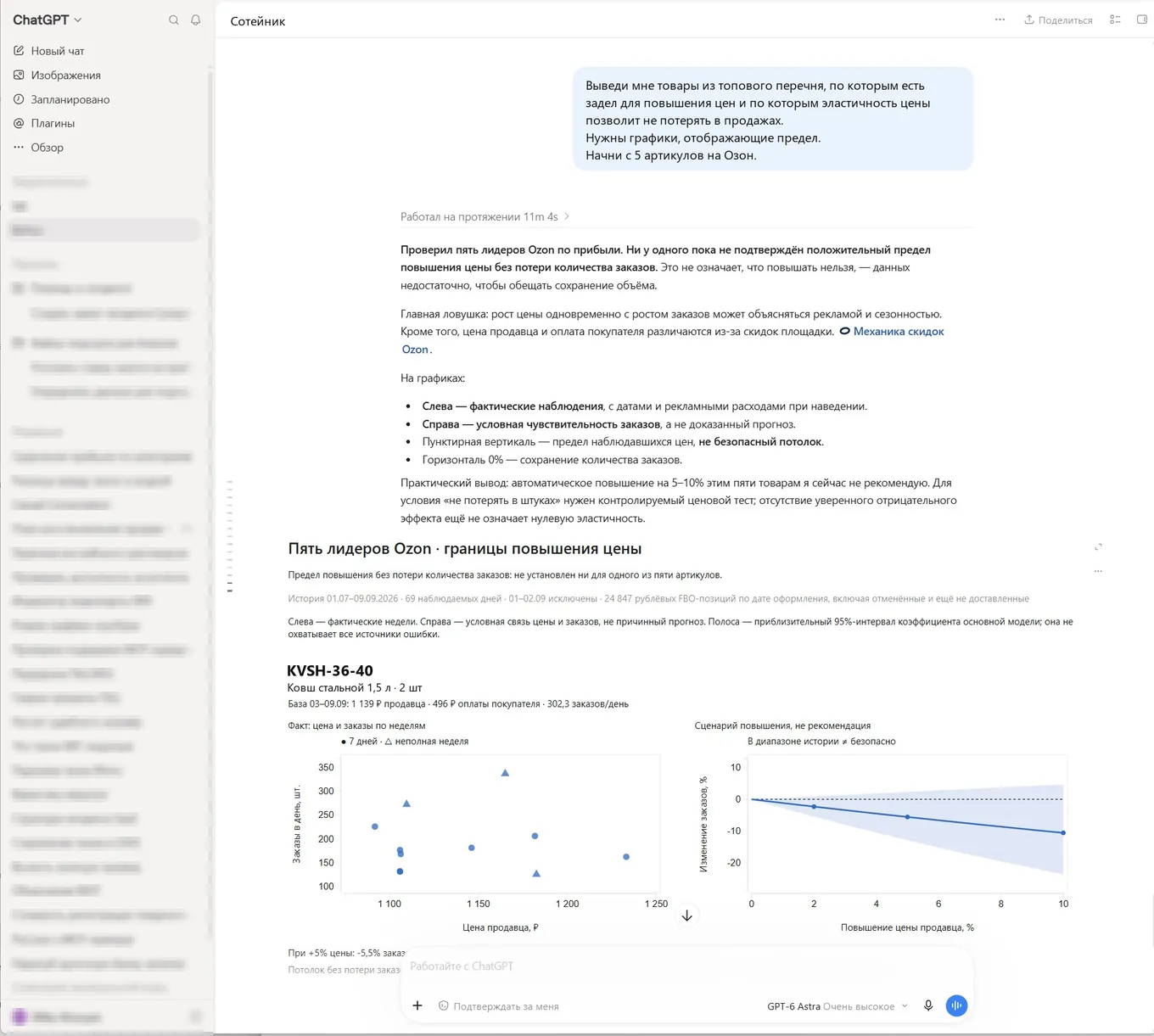Open the chart's three-dot options menu
Screen dimensions: 1154x1036
1098,571
